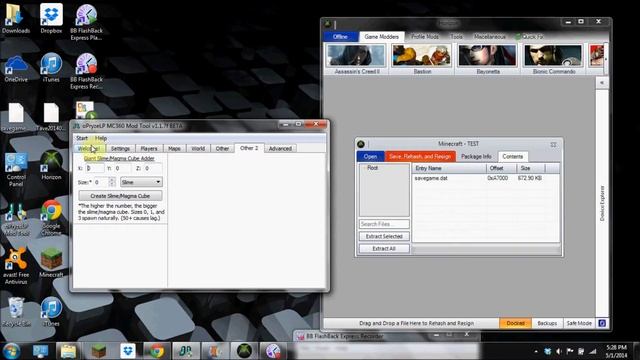Open BB FlashBack Express Recorder desktop icon
The width and height of the screenshot is (640, 360).
86,71
